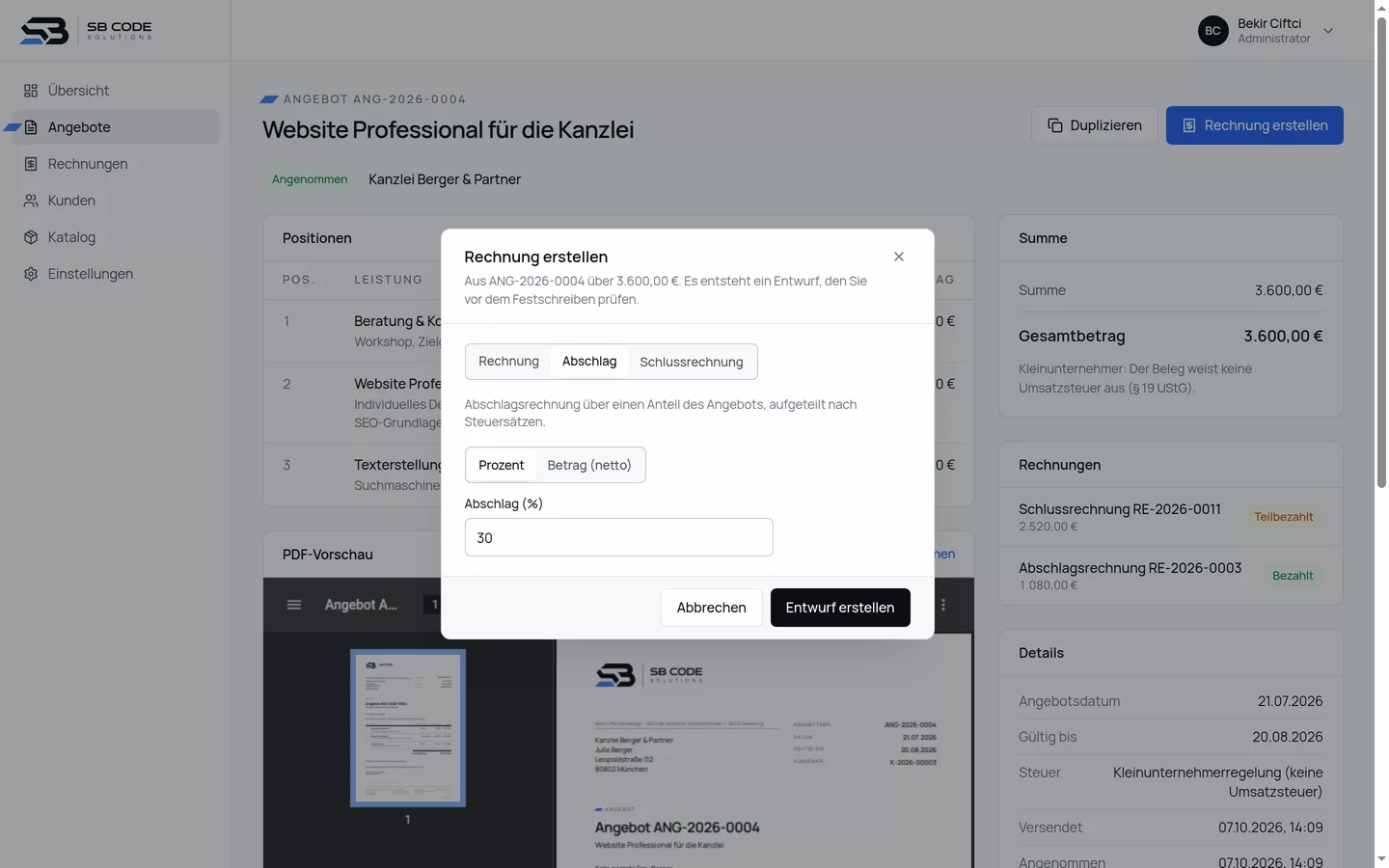This screenshot has width=1389, height=868.
Task: Click the Entwurf erstellen button
Action: coord(840,608)
